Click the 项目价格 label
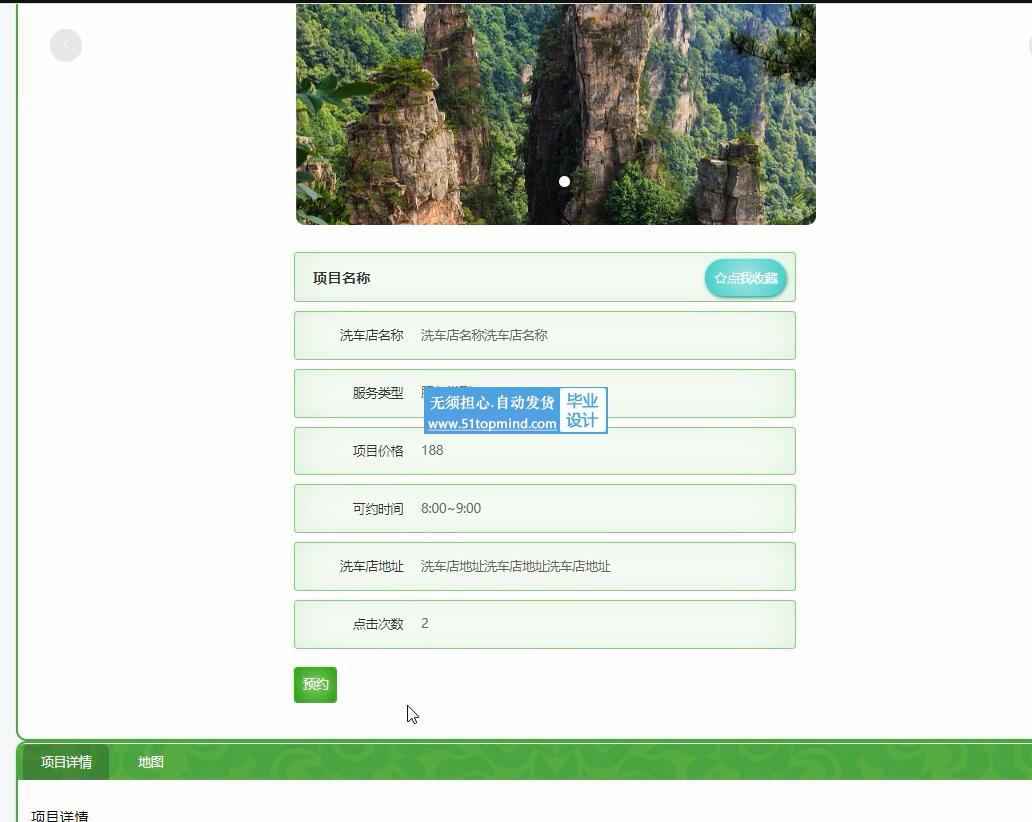This screenshot has width=1032, height=822. [x=378, y=451]
